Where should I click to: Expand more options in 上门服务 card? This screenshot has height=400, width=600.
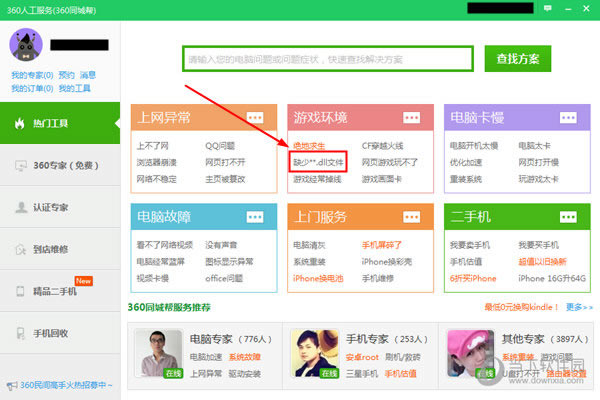tap(411, 217)
